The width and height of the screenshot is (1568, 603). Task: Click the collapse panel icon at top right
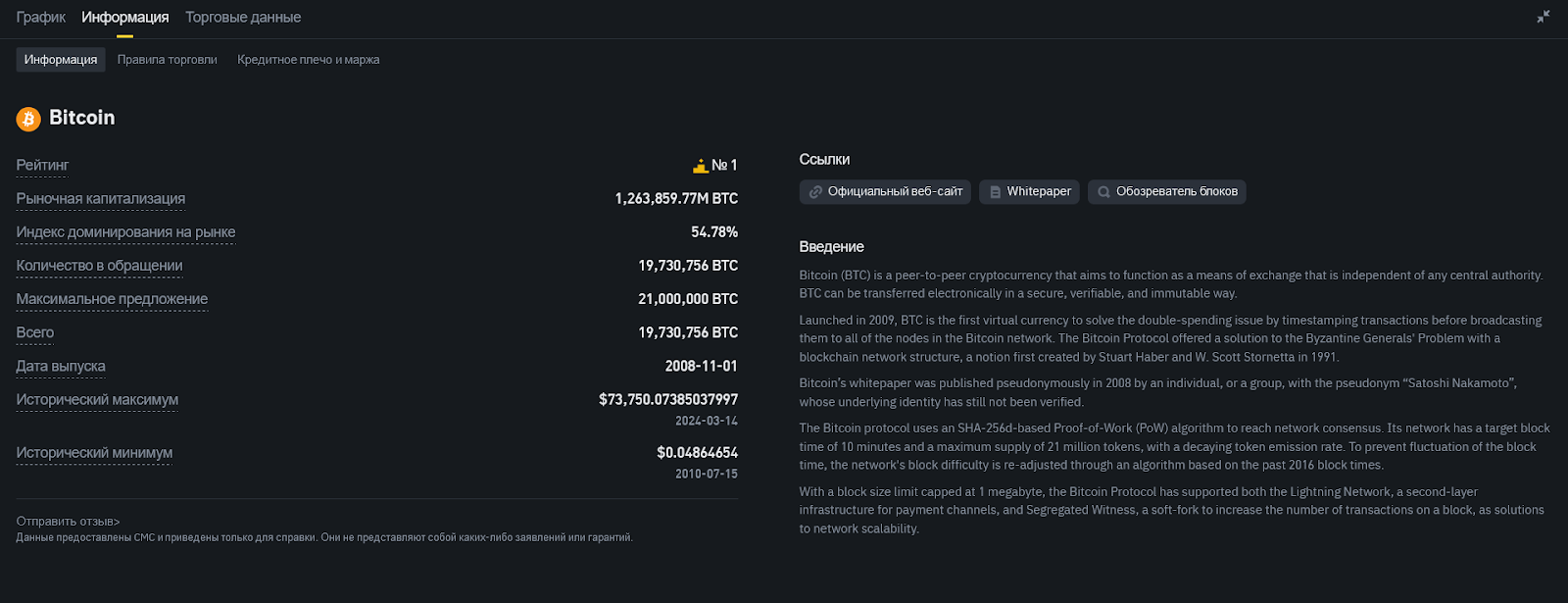click(x=1543, y=17)
